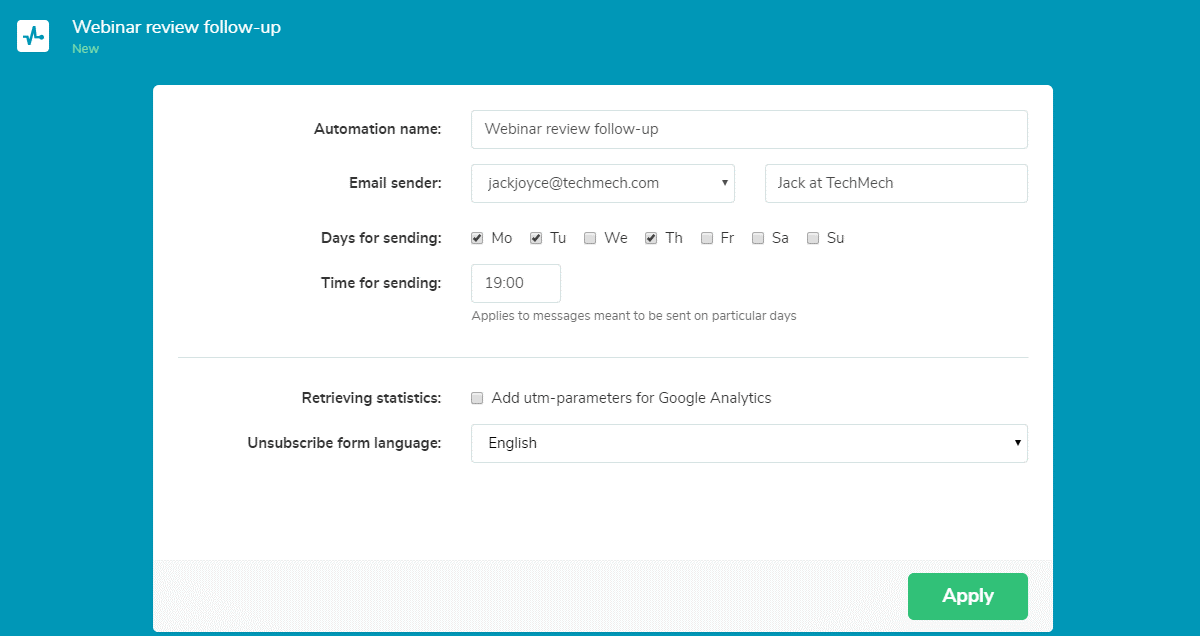Toggle the Monday checkbox
The width and height of the screenshot is (1200, 636).
478,238
